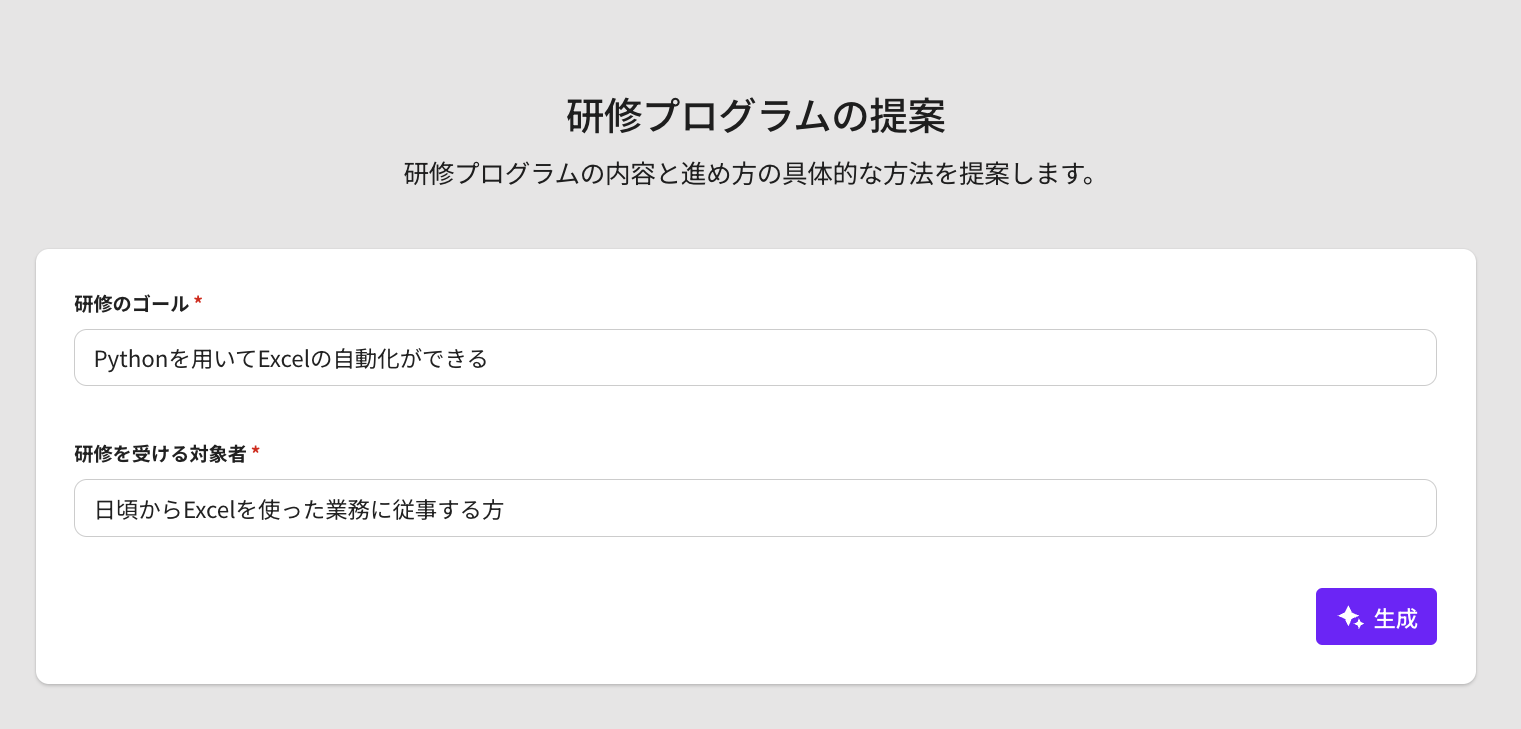The height and width of the screenshot is (729, 1521).
Task: Click the 研修プログラムの提案 page heading
Action: [x=755, y=117]
